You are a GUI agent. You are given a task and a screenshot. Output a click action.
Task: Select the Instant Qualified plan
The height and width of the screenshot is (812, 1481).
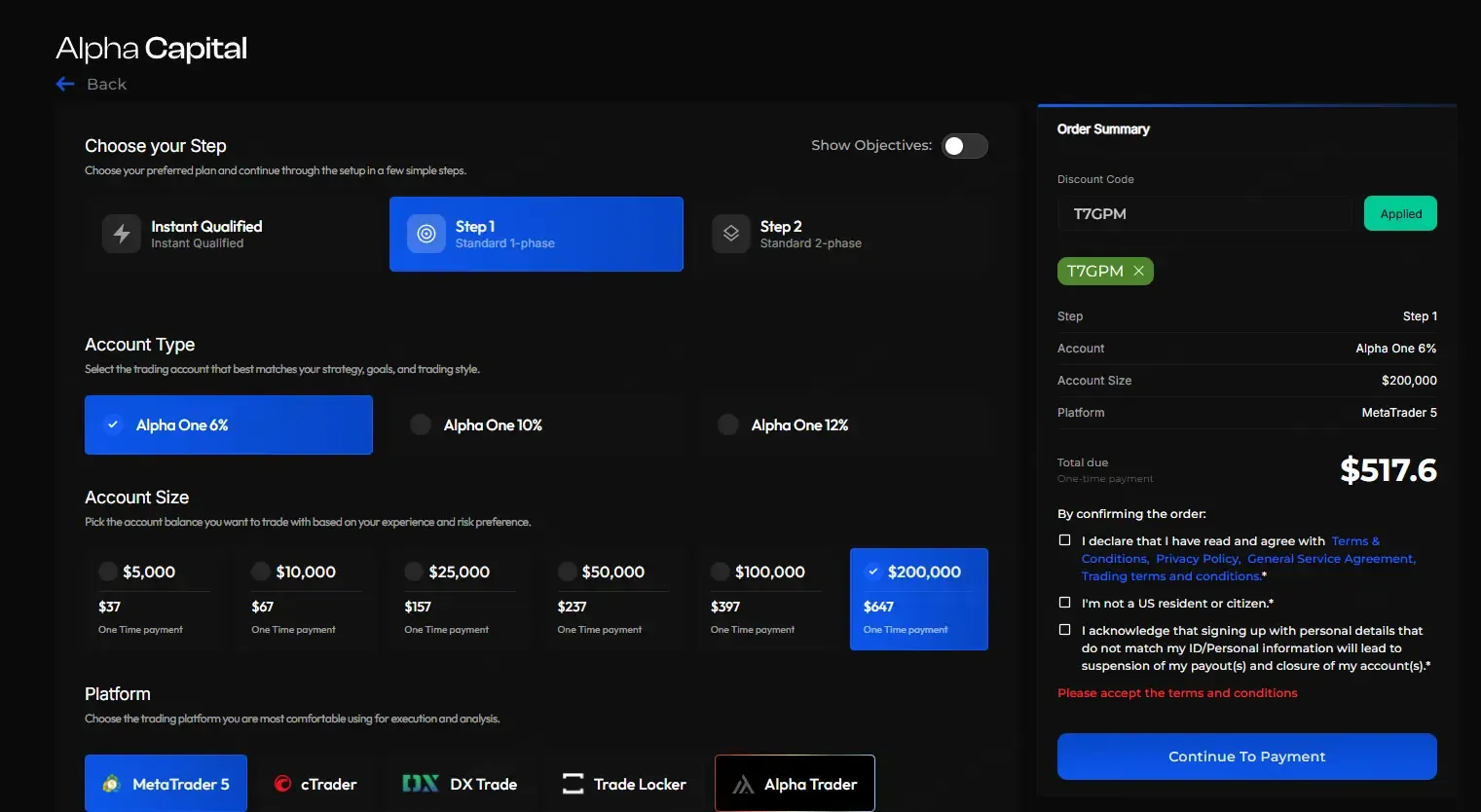pyautogui.click(x=231, y=234)
